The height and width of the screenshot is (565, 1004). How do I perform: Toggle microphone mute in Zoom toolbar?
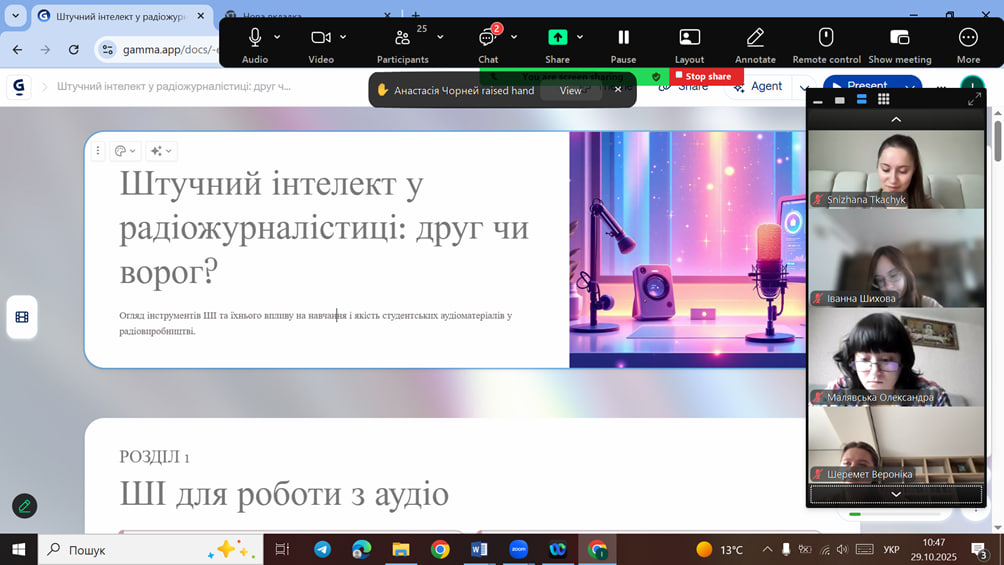[255, 37]
